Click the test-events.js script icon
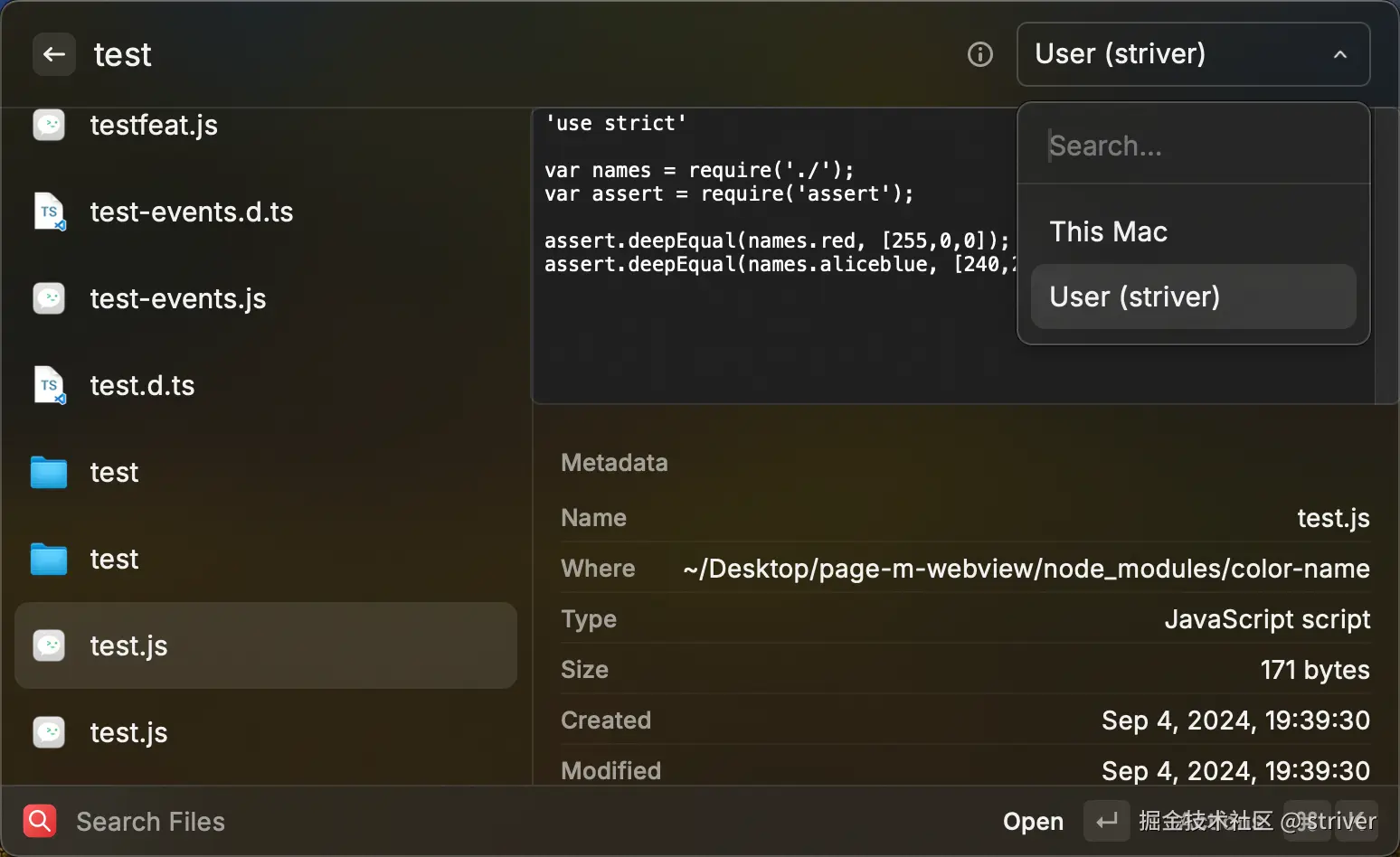 (x=49, y=298)
